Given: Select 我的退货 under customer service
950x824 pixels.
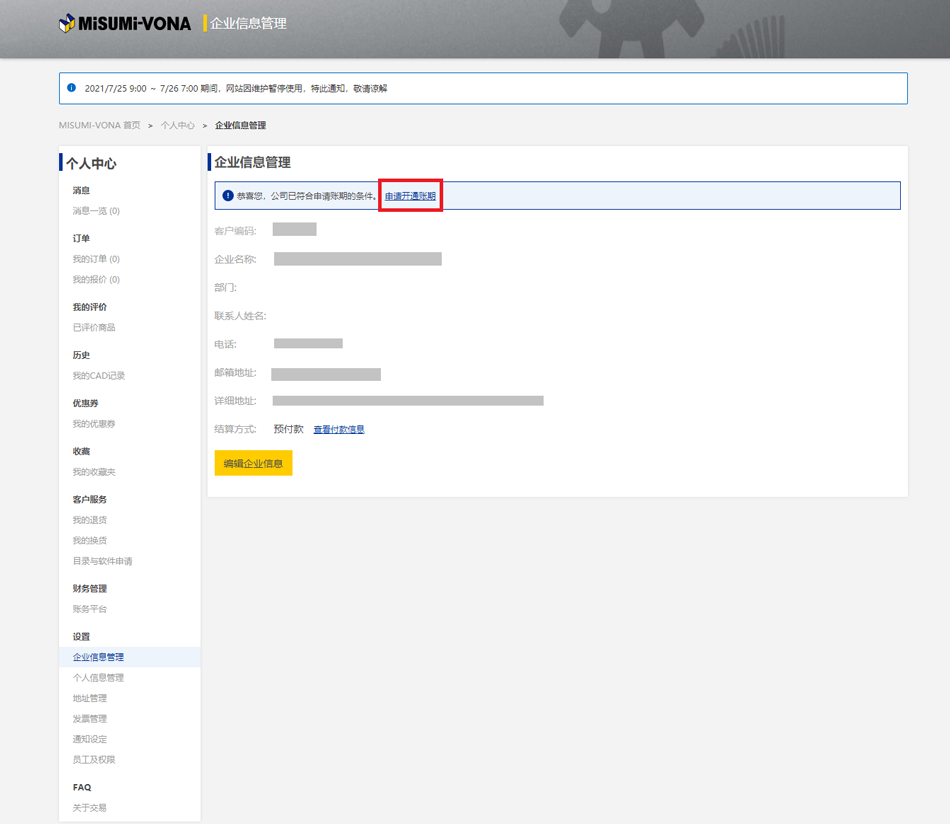Looking at the screenshot, I should pyautogui.click(x=90, y=520).
